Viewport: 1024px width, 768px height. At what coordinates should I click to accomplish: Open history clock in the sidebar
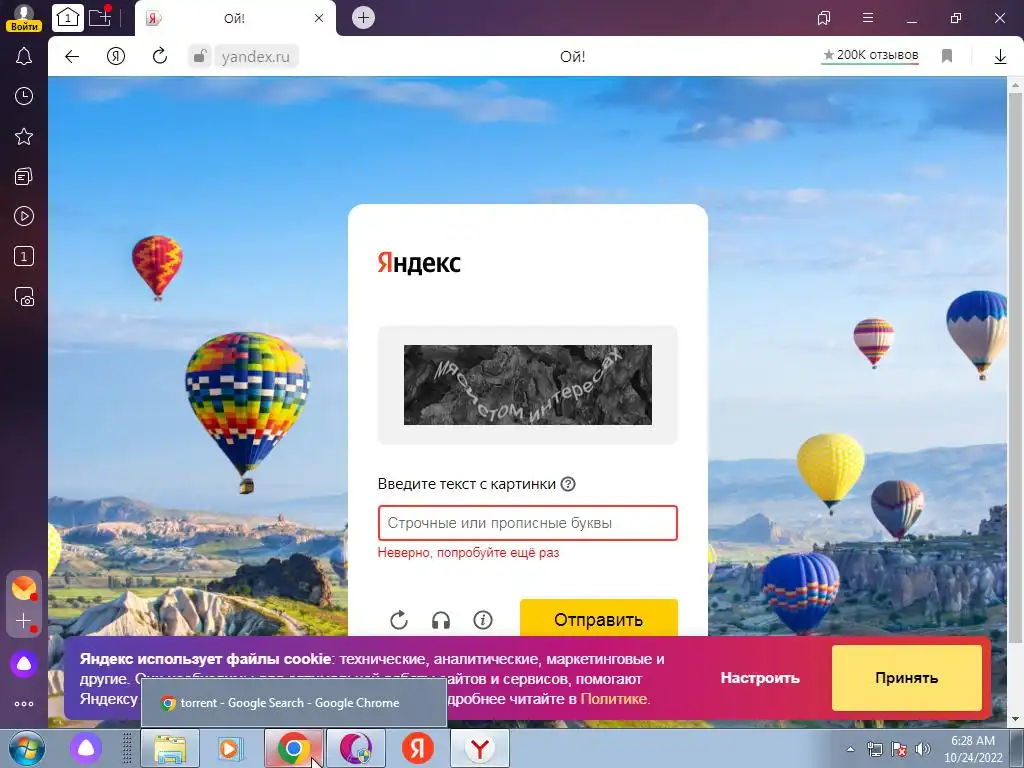pyautogui.click(x=24, y=97)
